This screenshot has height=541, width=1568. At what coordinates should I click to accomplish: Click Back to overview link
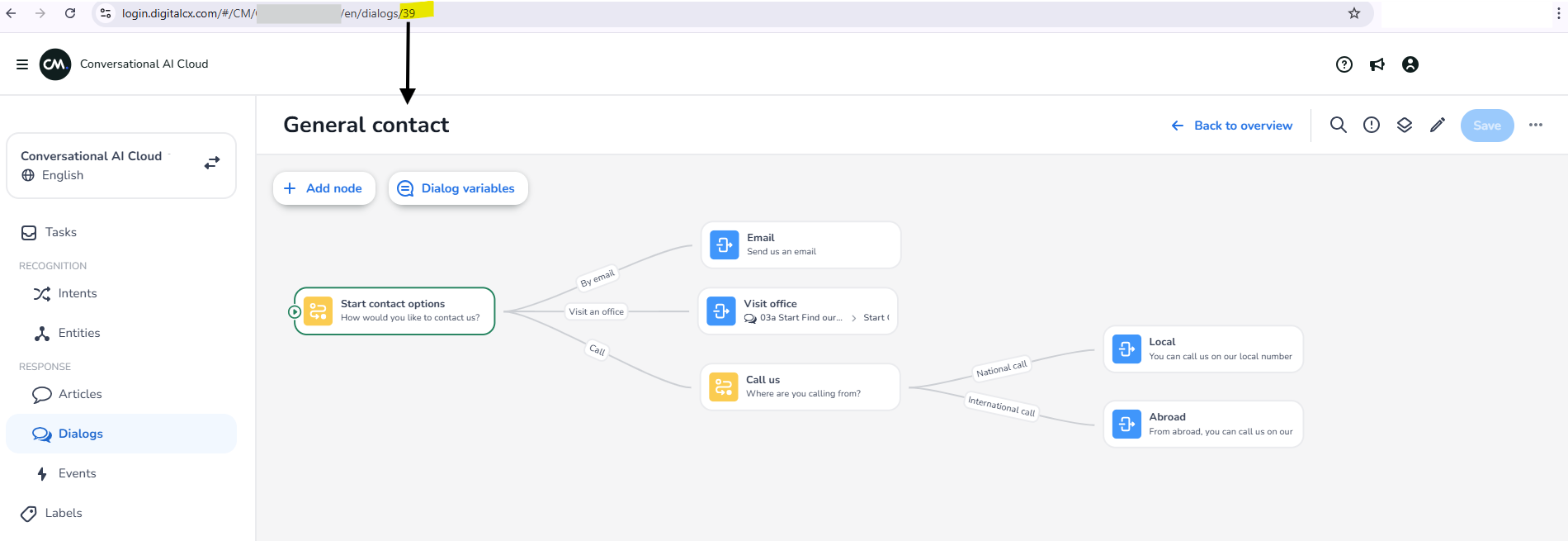click(1232, 126)
